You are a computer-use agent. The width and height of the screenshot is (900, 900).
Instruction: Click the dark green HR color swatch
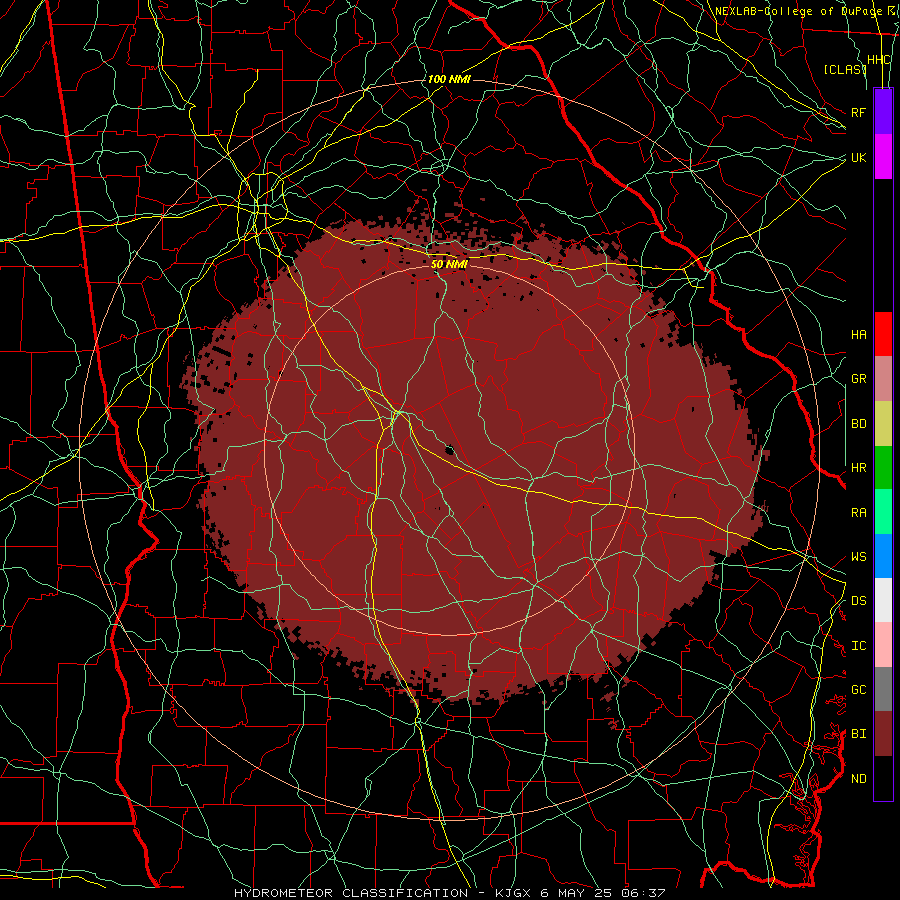(883, 468)
